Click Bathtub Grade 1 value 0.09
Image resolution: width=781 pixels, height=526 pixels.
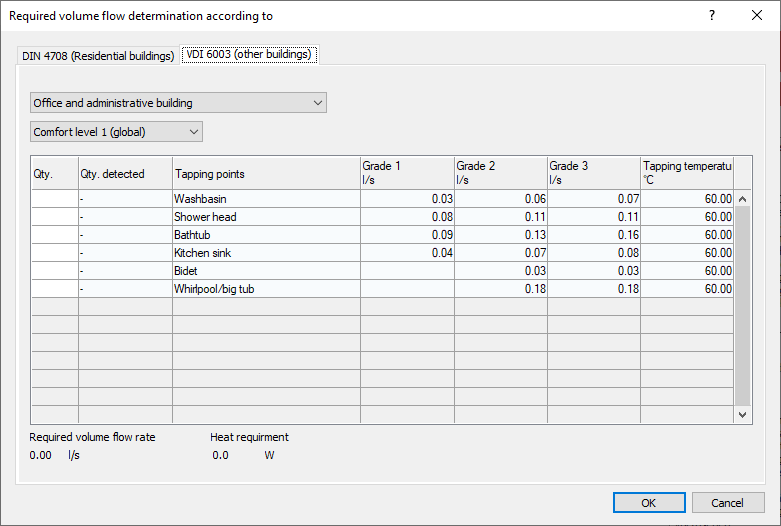[x=407, y=235]
